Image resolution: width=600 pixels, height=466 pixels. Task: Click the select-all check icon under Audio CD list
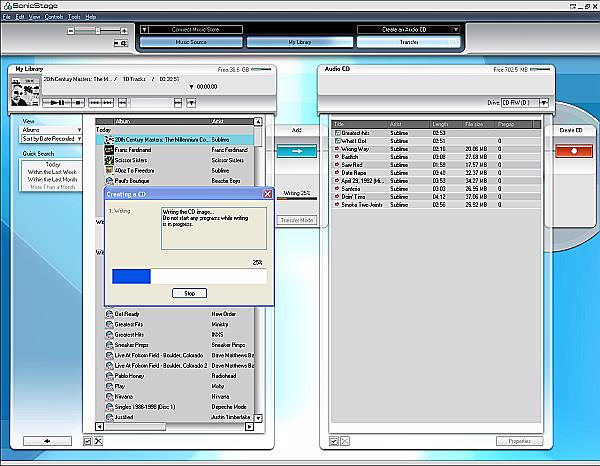pos(334,441)
